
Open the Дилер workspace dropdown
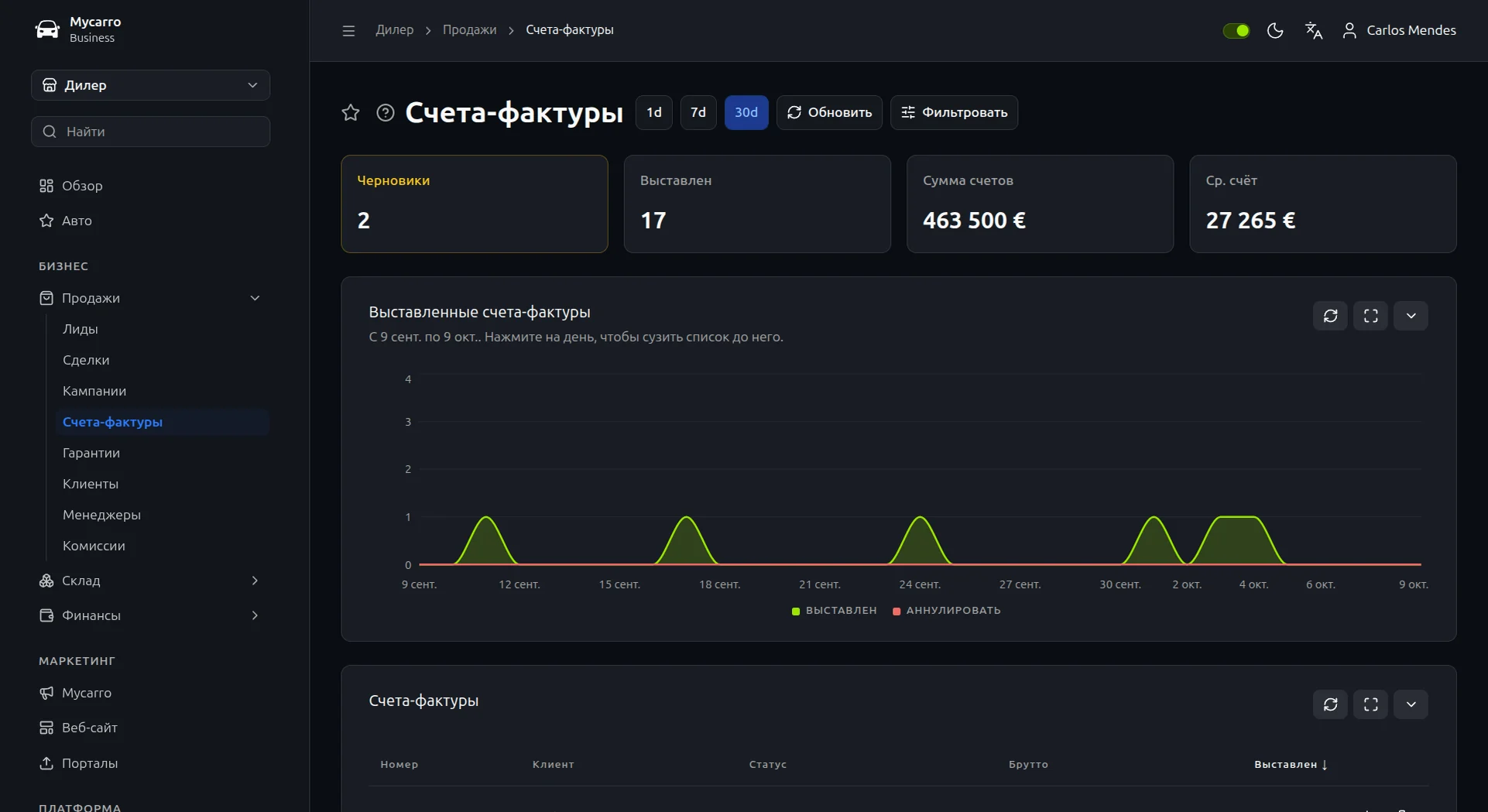[x=150, y=85]
